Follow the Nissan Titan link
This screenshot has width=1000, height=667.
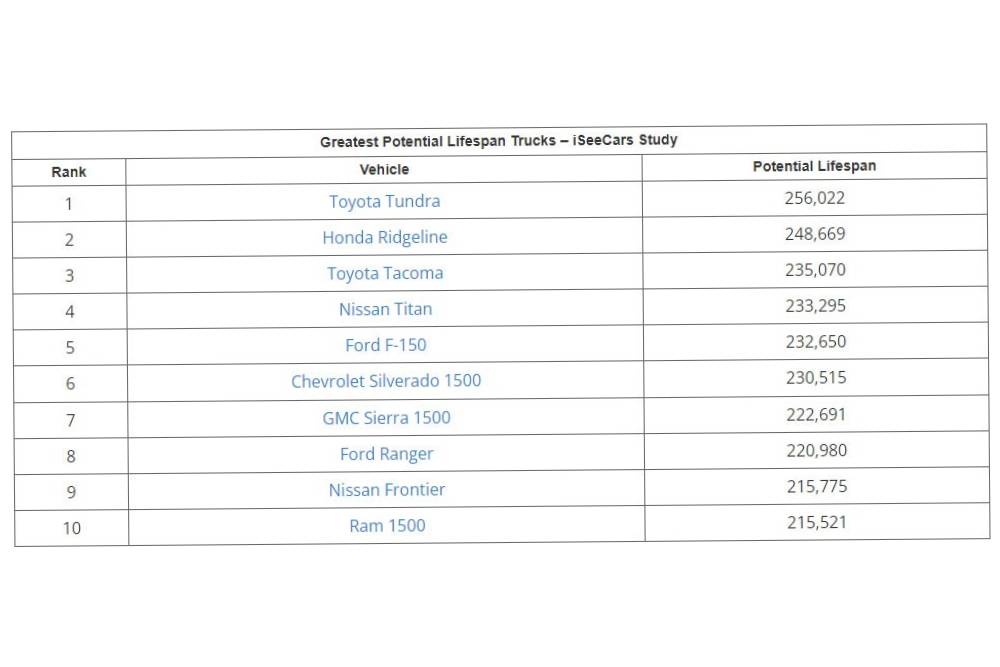[x=385, y=309]
